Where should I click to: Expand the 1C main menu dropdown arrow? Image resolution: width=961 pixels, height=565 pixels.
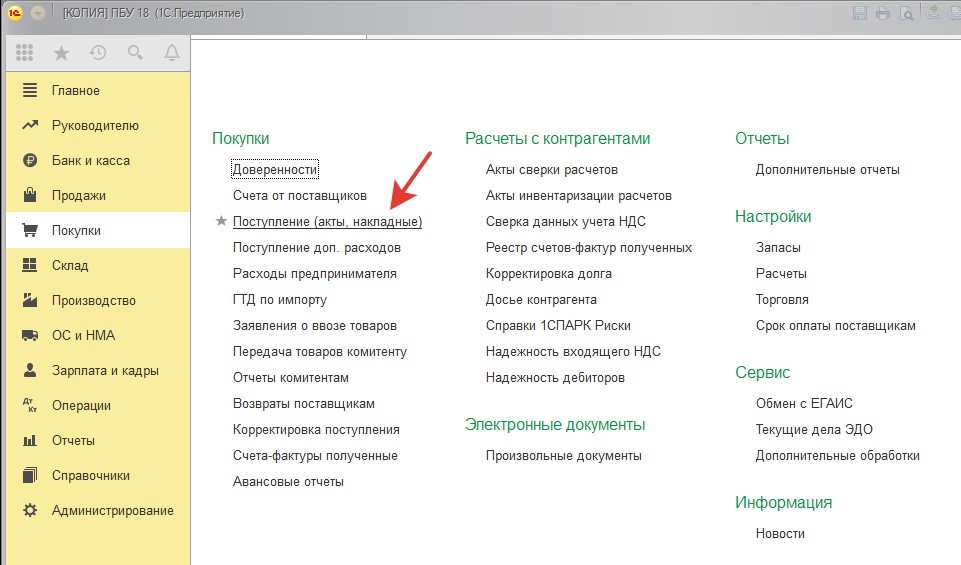point(38,13)
